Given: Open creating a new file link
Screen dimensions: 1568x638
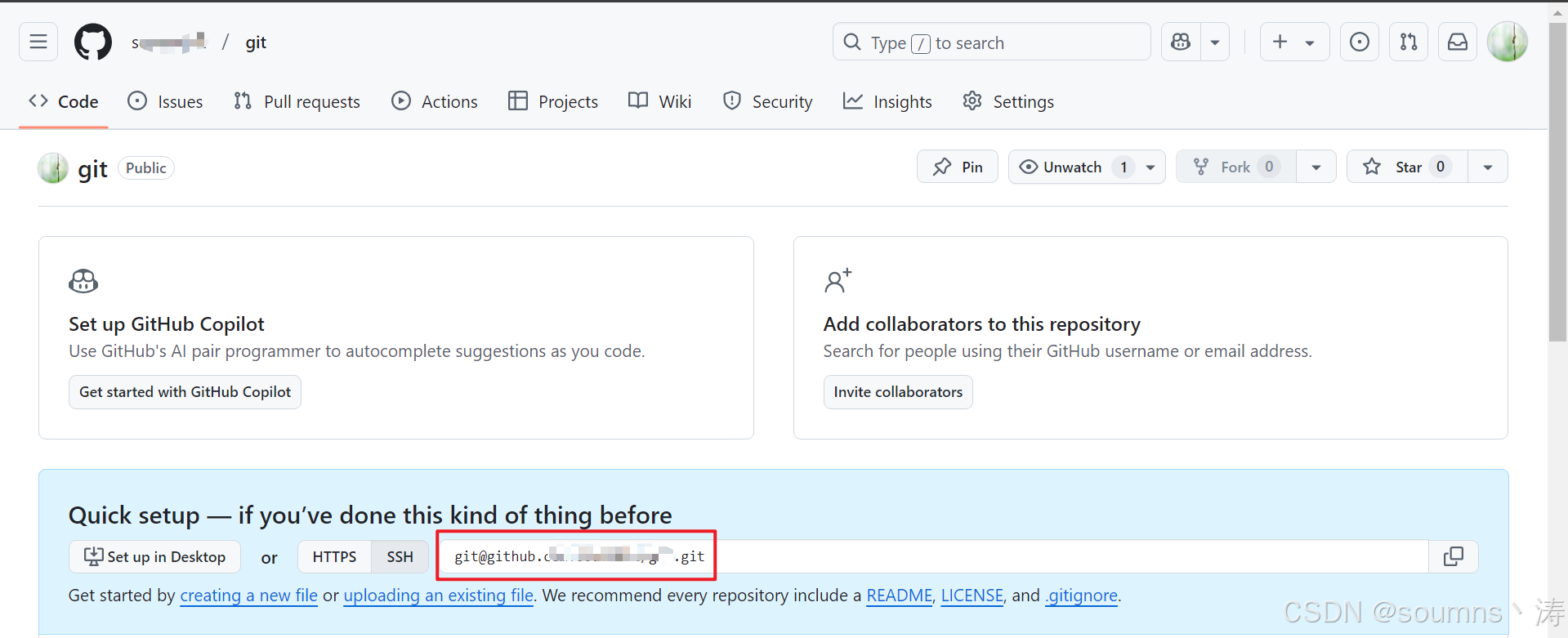Looking at the screenshot, I should [x=248, y=596].
